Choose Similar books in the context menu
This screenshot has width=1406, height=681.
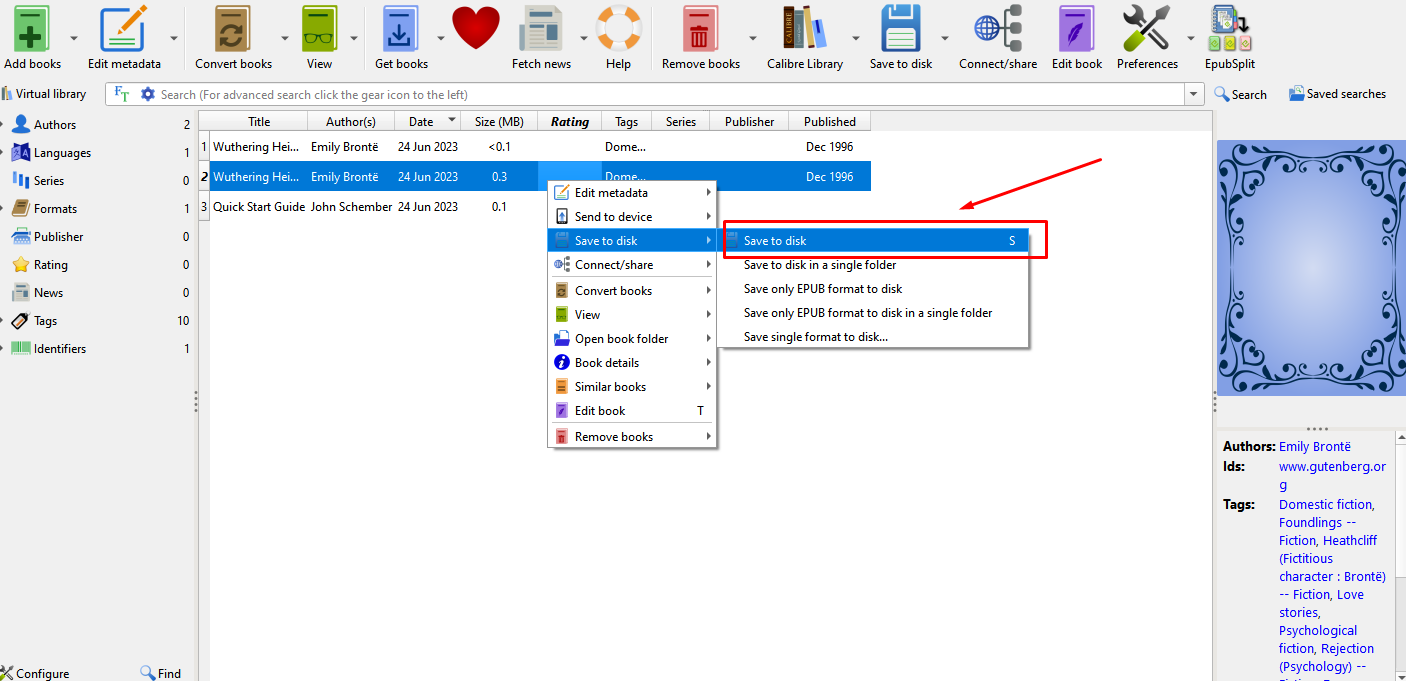(x=632, y=387)
